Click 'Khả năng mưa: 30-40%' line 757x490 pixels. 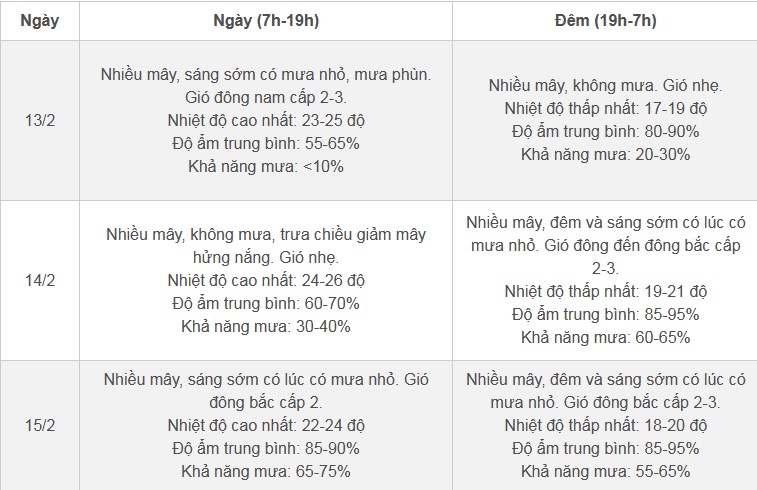pyautogui.click(x=265, y=326)
